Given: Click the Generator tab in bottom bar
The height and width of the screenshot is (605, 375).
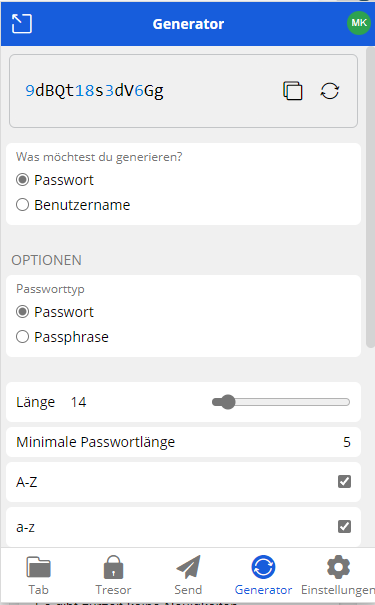Looking at the screenshot, I should click(x=264, y=575).
